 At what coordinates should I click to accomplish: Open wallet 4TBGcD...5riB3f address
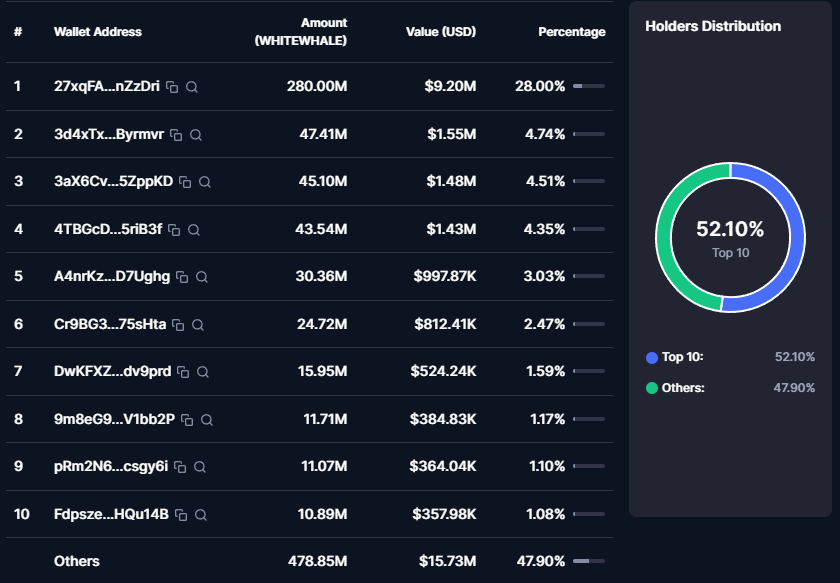pyautogui.click(x=108, y=229)
